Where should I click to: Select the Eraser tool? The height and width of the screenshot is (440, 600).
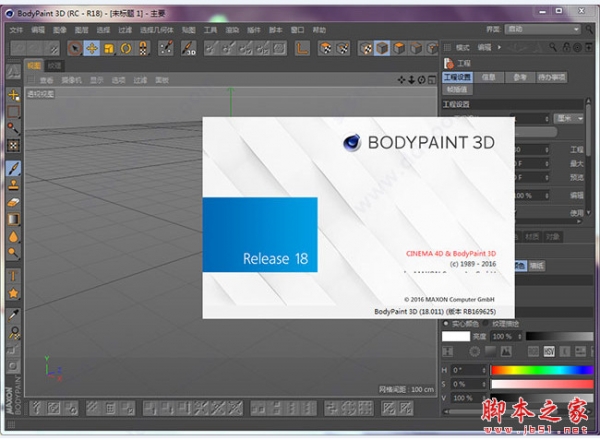pos(13,202)
